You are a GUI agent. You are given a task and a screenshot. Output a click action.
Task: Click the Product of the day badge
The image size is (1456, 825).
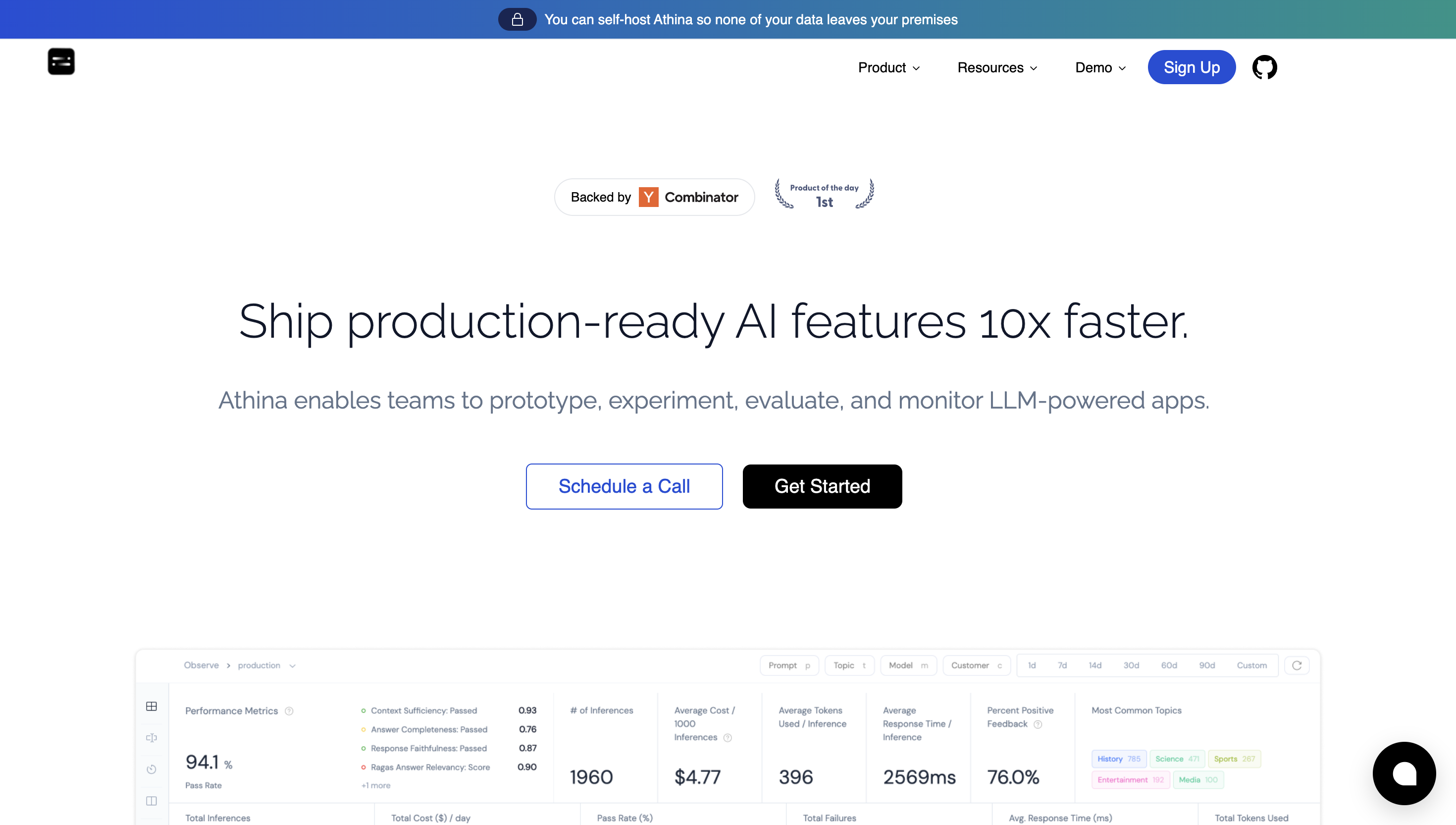click(824, 194)
